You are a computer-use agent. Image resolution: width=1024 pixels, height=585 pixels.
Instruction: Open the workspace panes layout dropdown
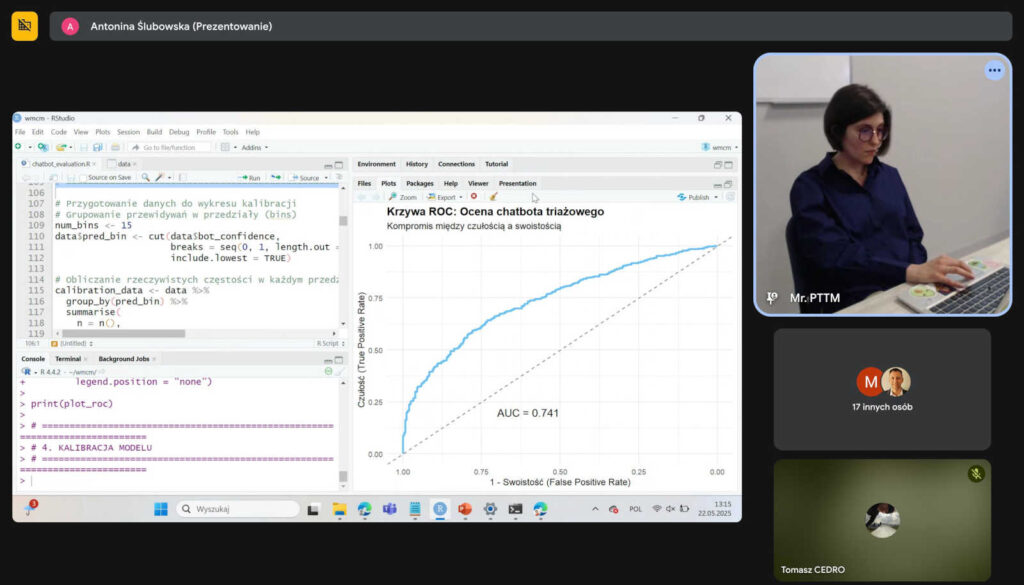pos(228,148)
